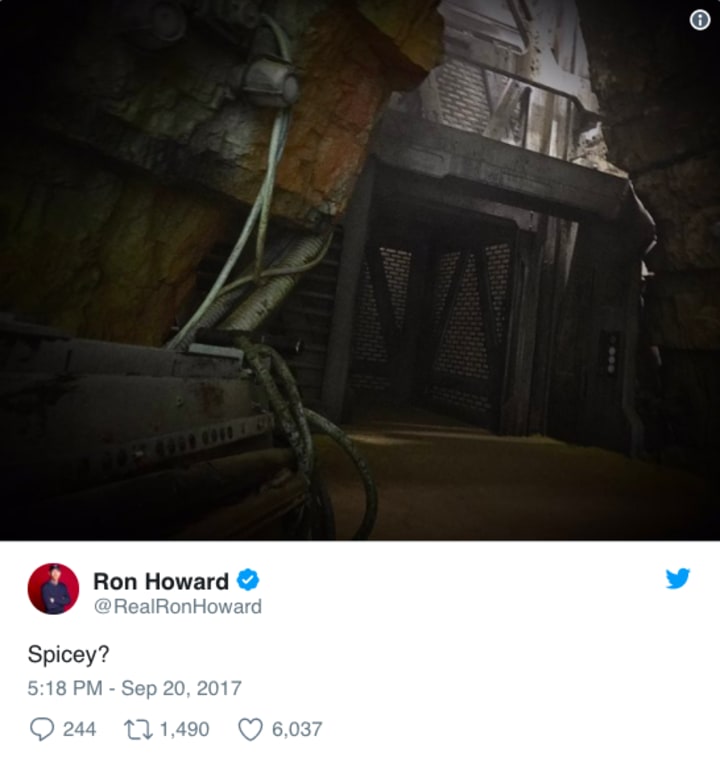Enlarge photo at the metal grate doors
Viewport: 720px width, 761px height.
(x=432, y=325)
